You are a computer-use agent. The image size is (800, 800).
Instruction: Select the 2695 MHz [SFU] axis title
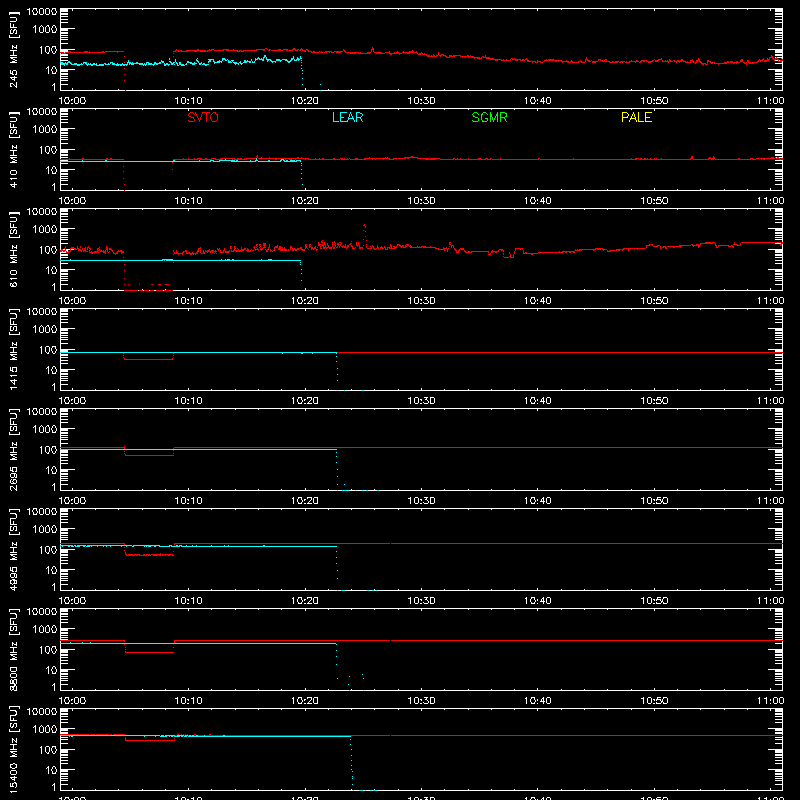pyautogui.click(x=13, y=449)
